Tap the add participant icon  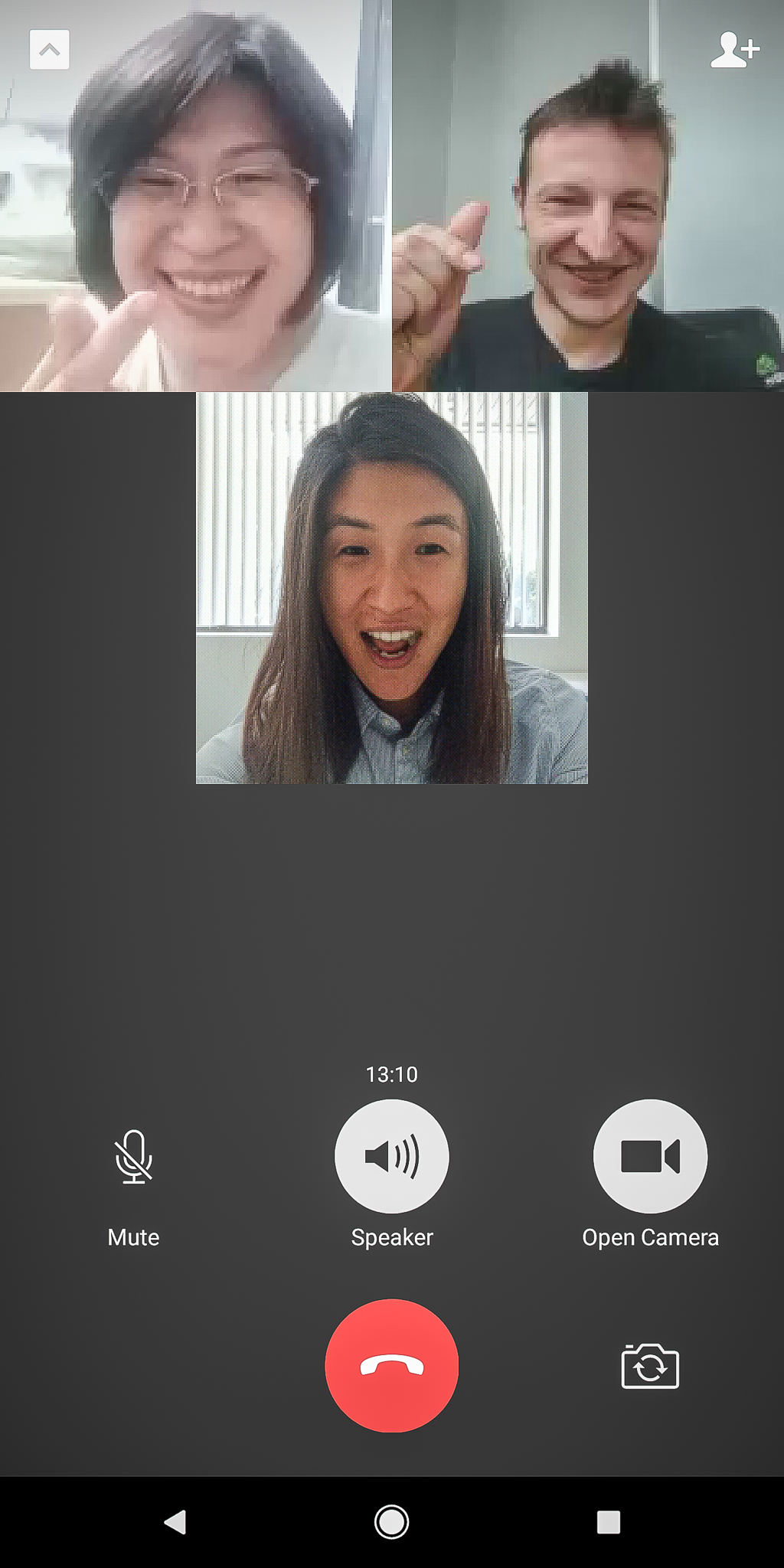[734, 50]
